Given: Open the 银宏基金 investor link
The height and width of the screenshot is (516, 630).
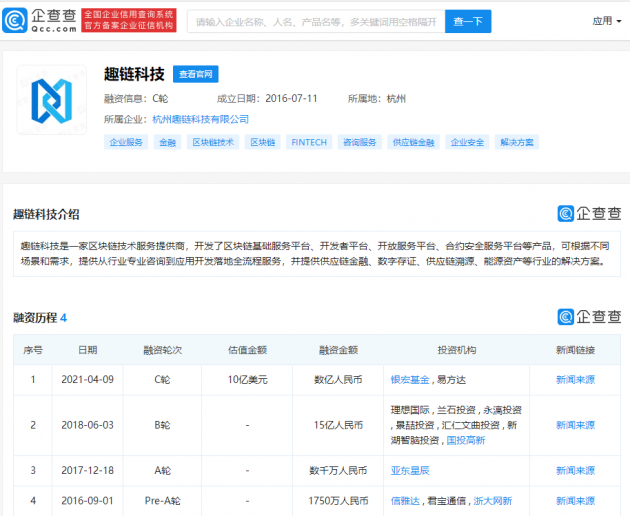Looking at the screenshot, I should pyautogui.click(x=410, y=380).
